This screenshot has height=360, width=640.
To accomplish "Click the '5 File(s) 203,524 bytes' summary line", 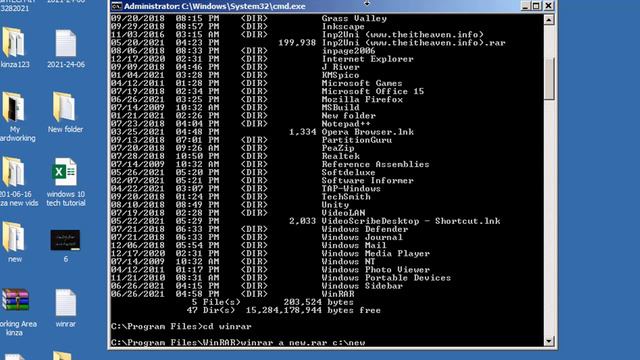I will pos(273,302).
